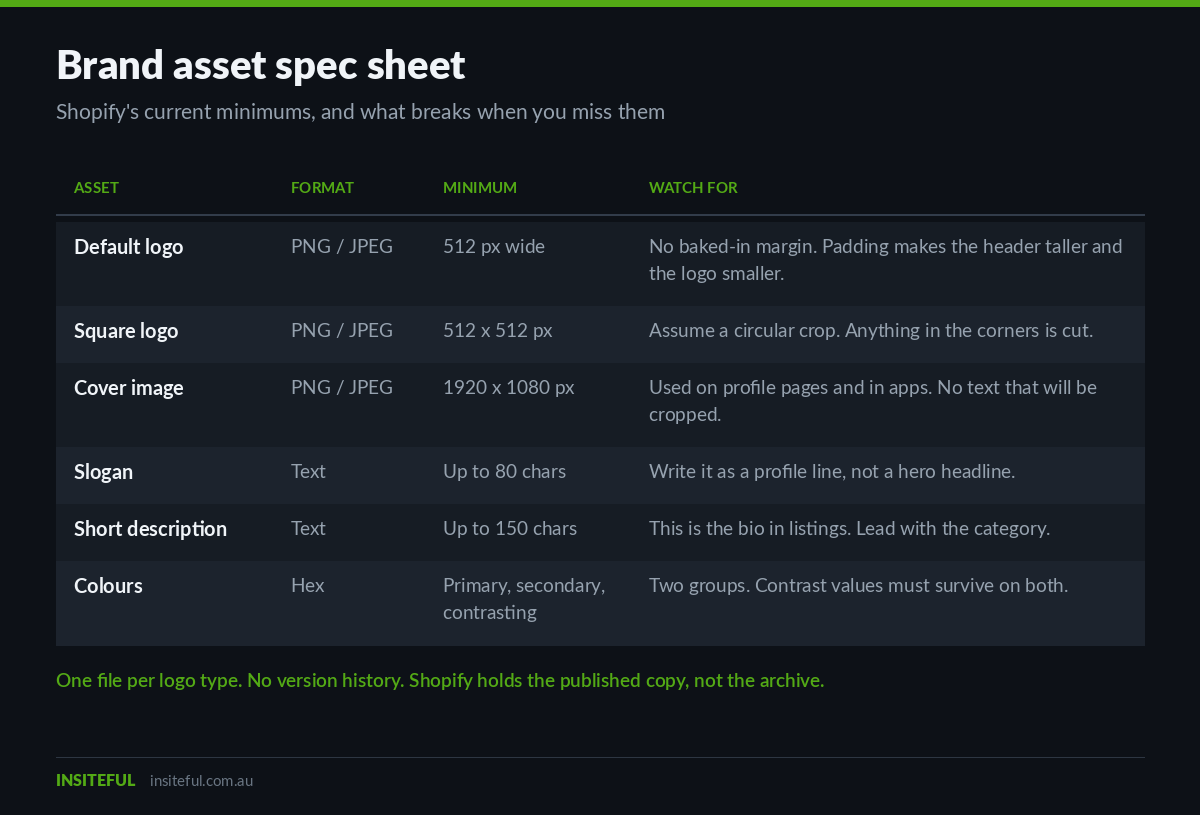Click the ASSET column header
The width and height of the screenshot is (1200, 815).
click(96, 188)
